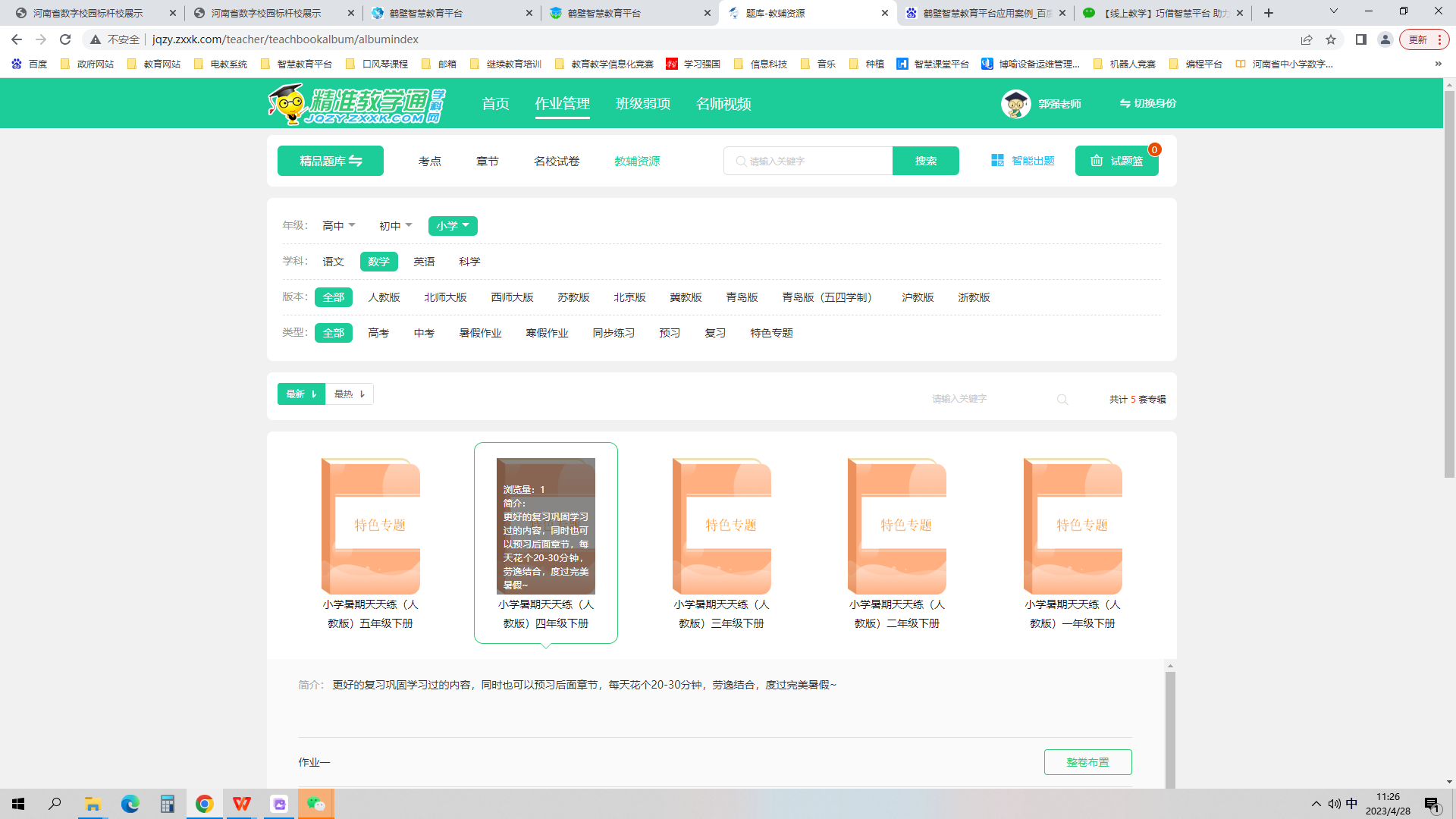Open WeChat from the taskbar
Image resolution: width=1456 pixels, height=819 pixels.
click(x=315, y=804)
